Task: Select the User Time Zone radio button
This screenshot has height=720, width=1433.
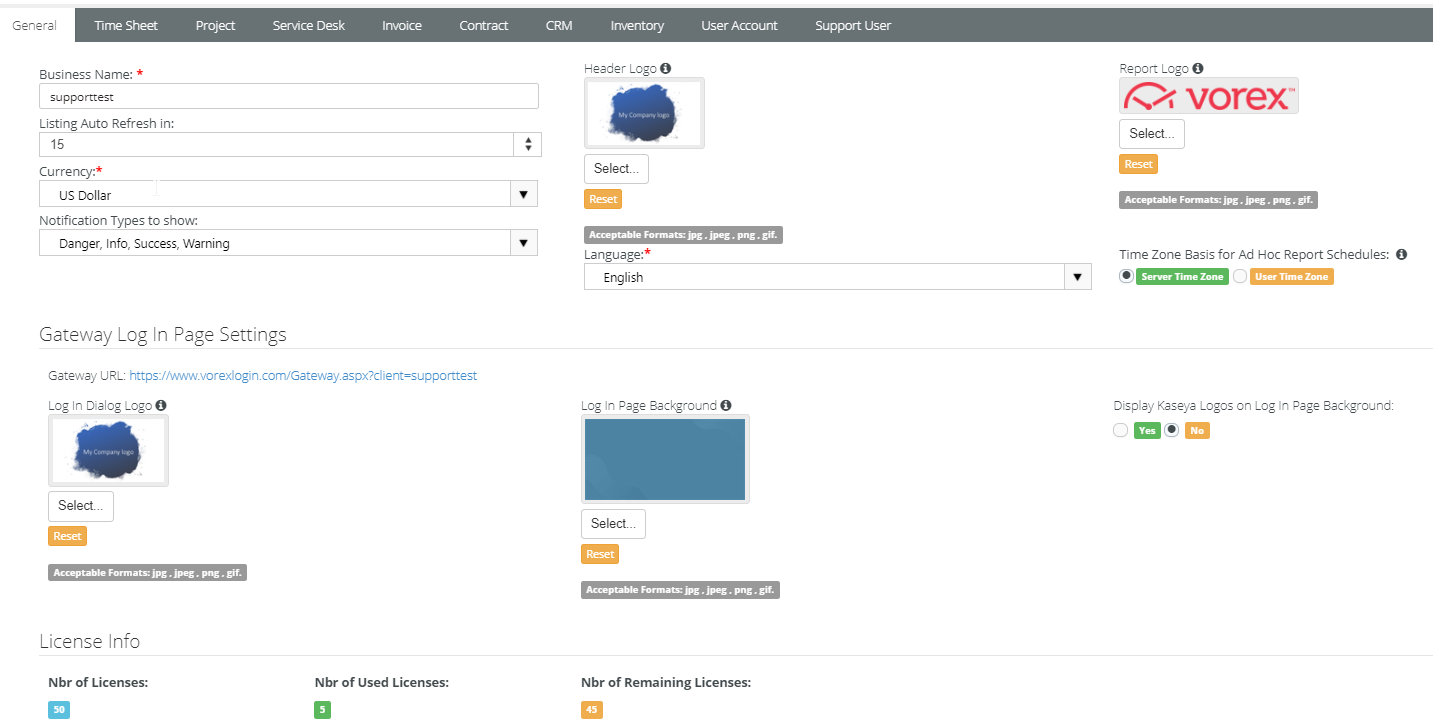Action: pos(1240,276)
